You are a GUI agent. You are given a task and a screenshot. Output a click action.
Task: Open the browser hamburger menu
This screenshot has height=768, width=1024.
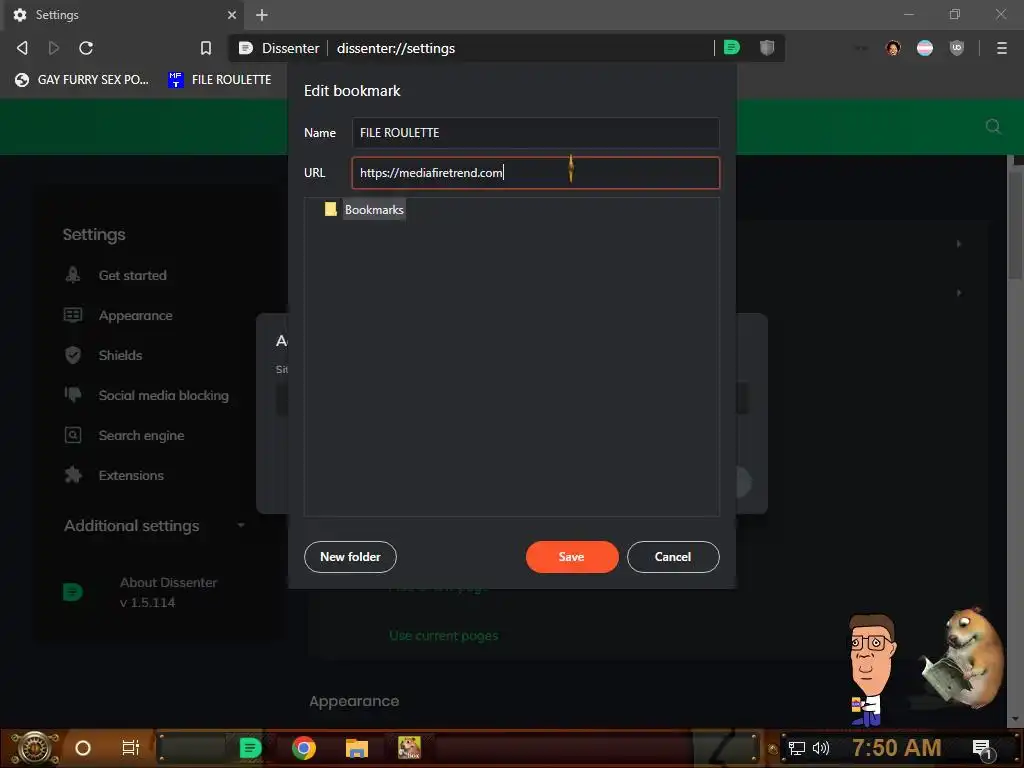click(1002, 48)
